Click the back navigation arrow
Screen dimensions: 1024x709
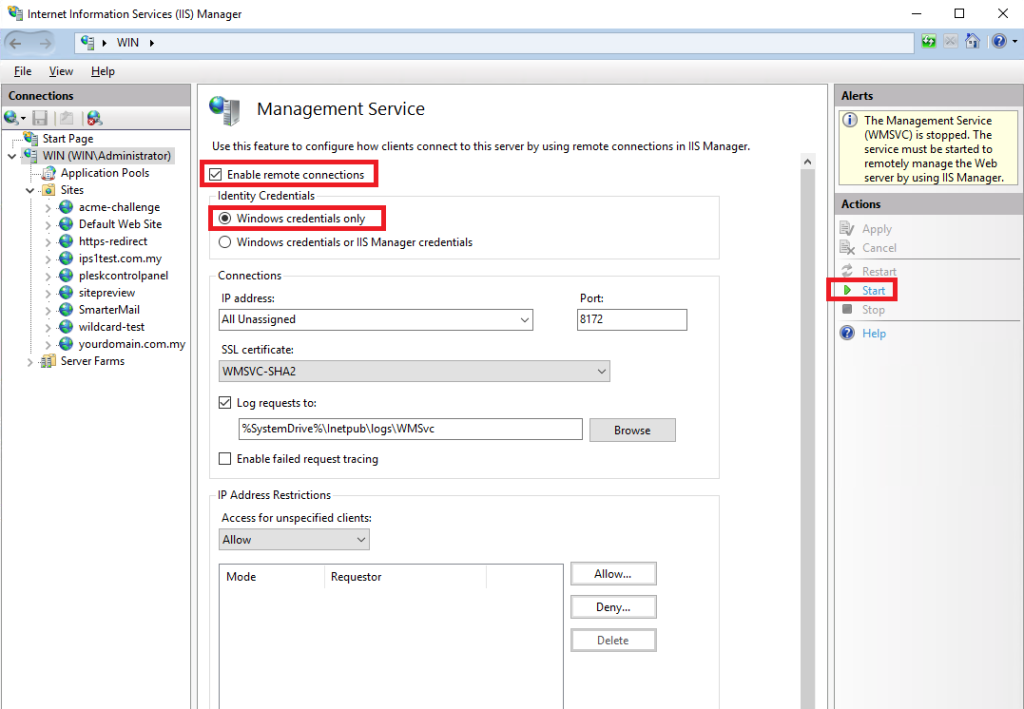click(x=17, y=42)
